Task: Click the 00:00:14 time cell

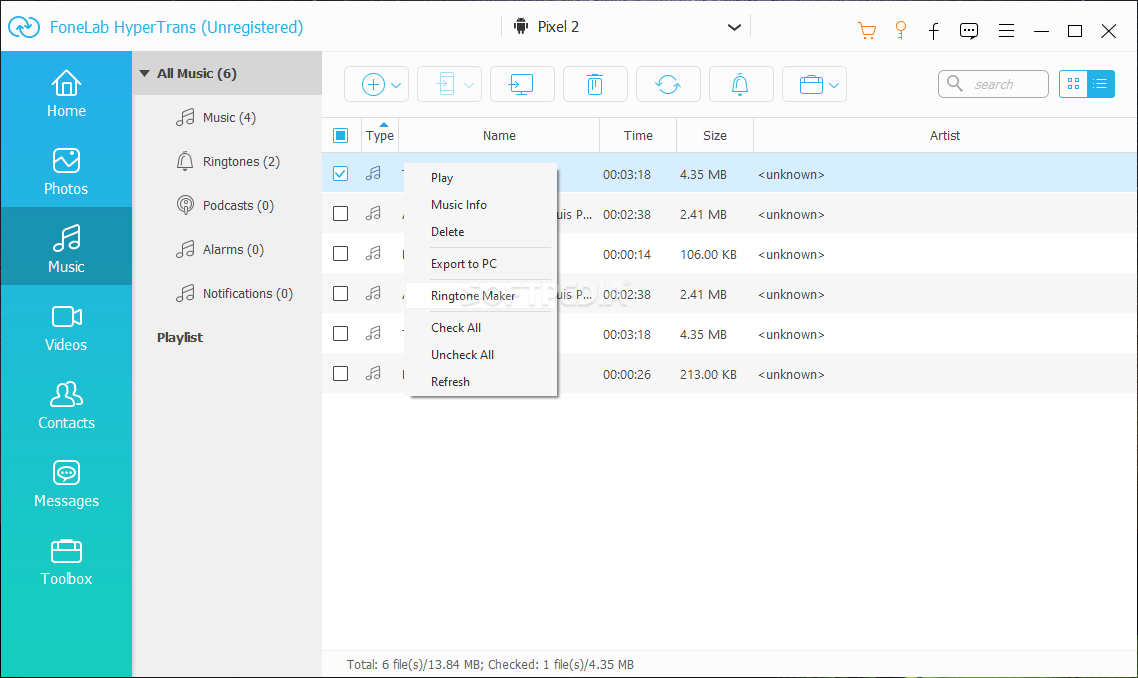Action: (x=627, y=255)
